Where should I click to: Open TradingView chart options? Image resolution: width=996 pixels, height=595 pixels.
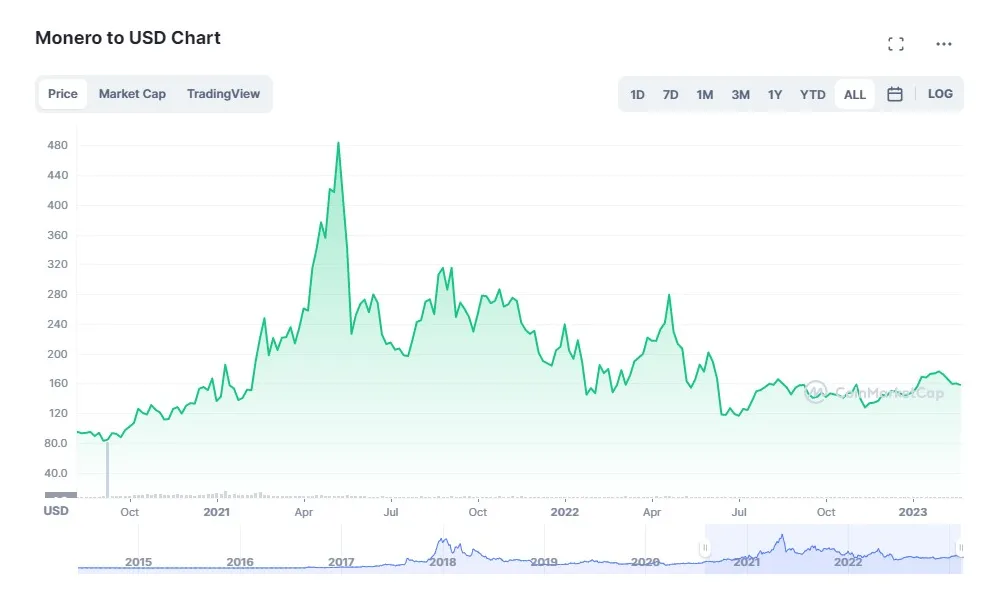click(223, 93)
